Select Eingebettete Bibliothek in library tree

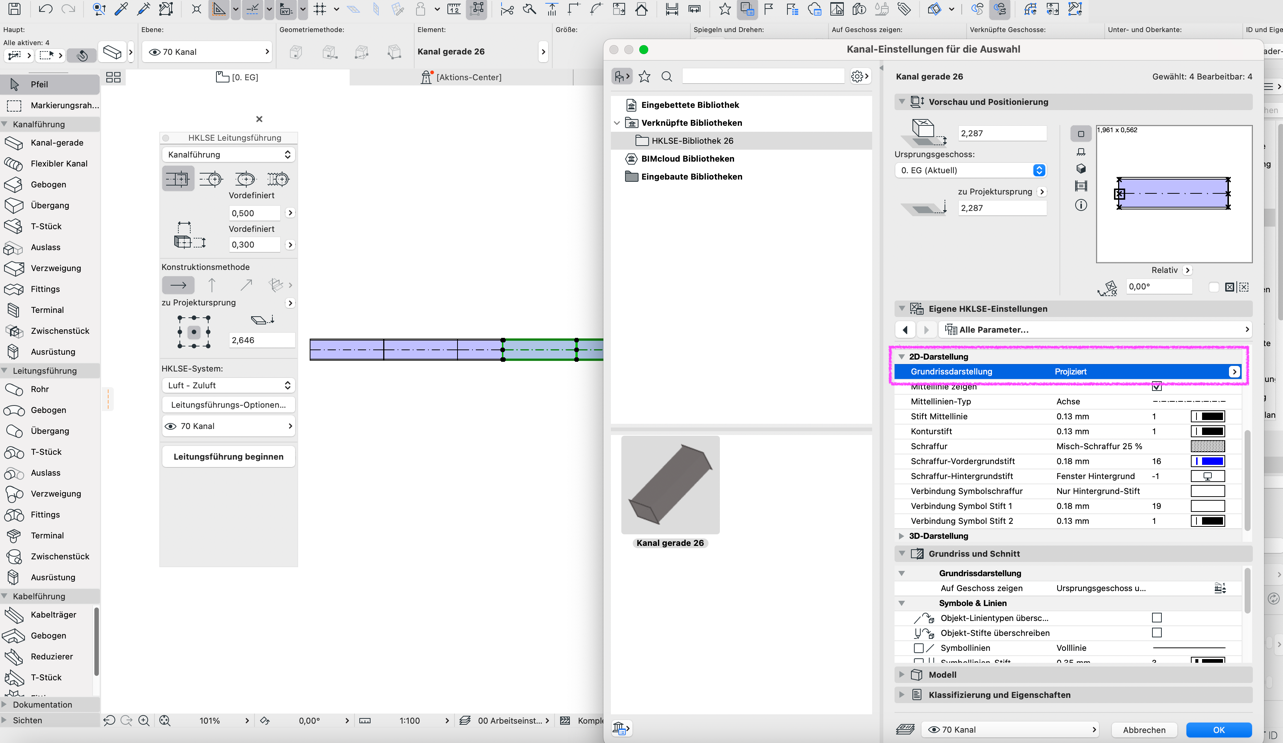point(690,105)
